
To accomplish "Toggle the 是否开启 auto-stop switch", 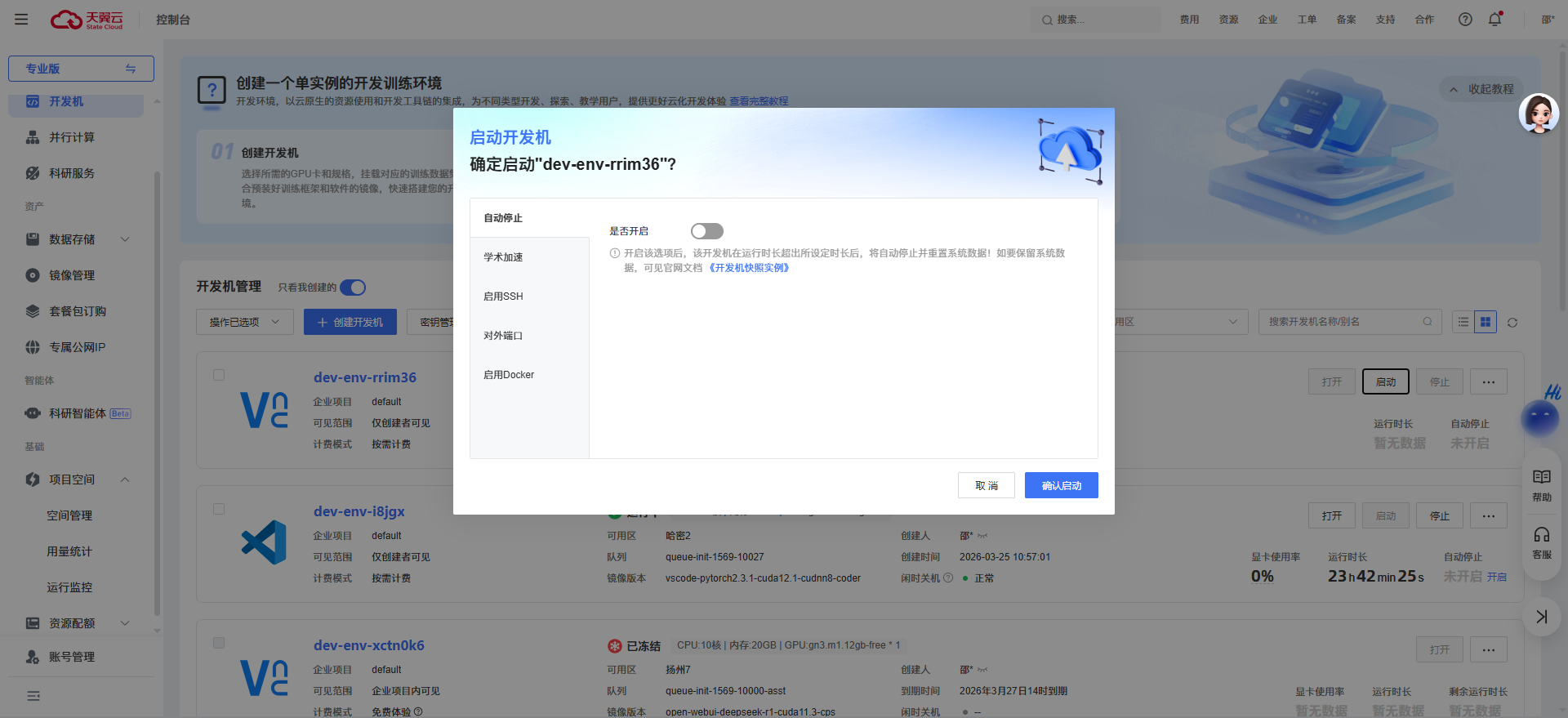I will [x=707, y=231].
